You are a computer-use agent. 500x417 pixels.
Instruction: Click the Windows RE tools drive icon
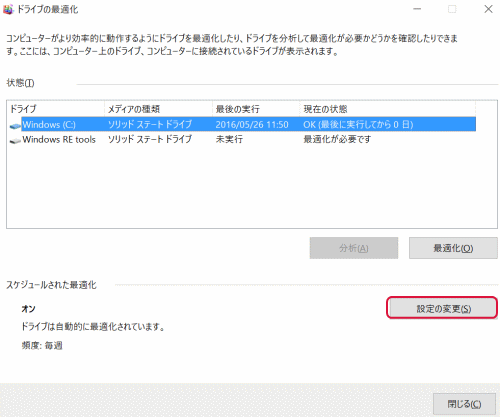tap(15, 140)
